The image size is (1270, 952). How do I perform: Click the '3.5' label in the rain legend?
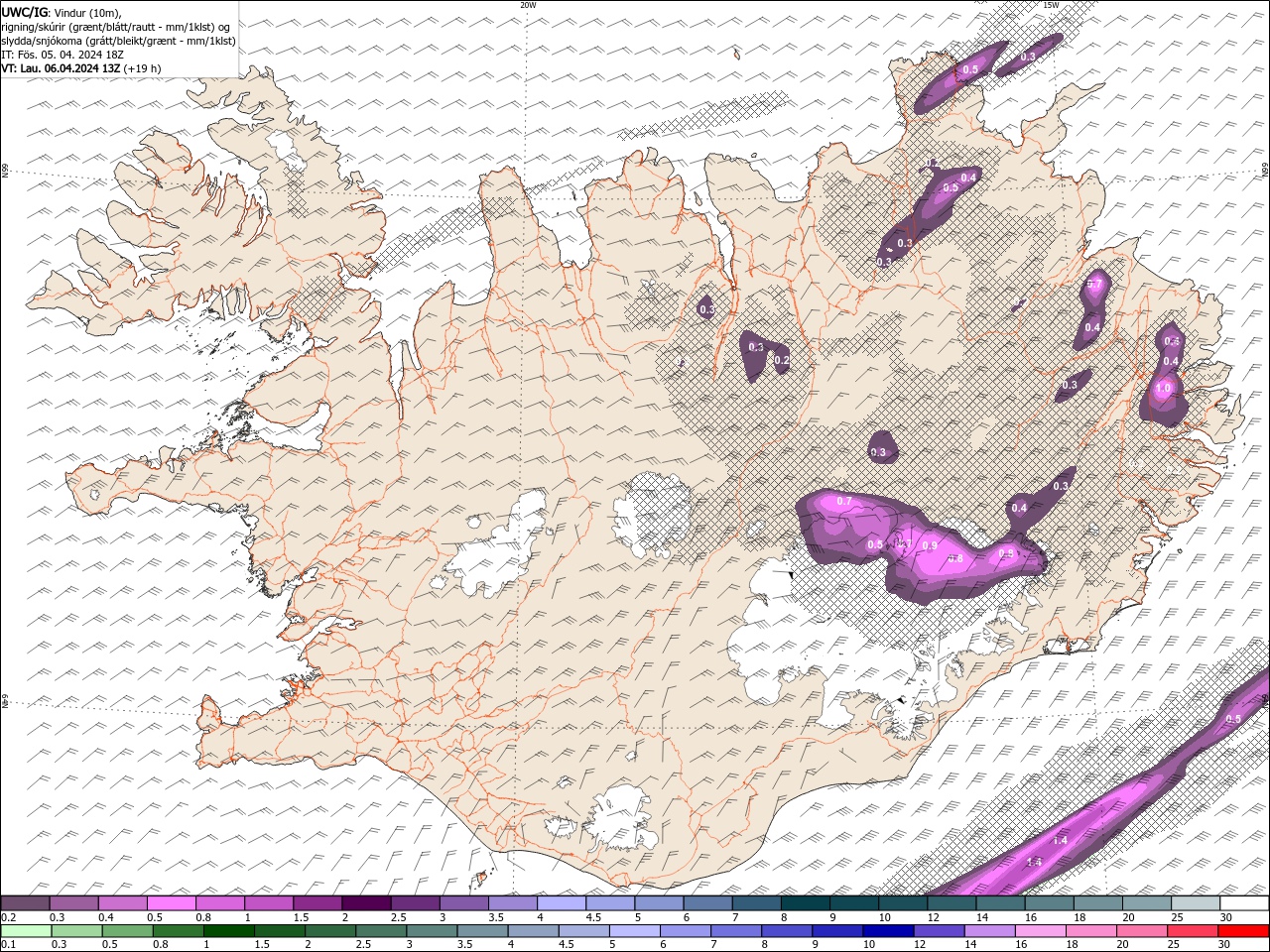(x=465, y=944)
